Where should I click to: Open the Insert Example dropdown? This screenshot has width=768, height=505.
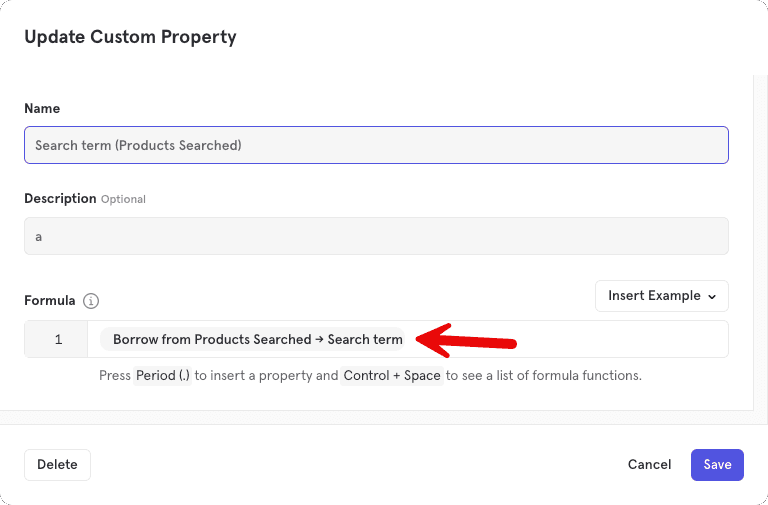(661, 296)
